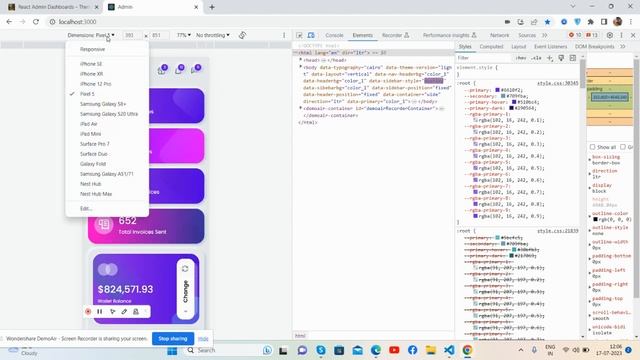Open the 77% zoom dropdown

click(184, 36)
